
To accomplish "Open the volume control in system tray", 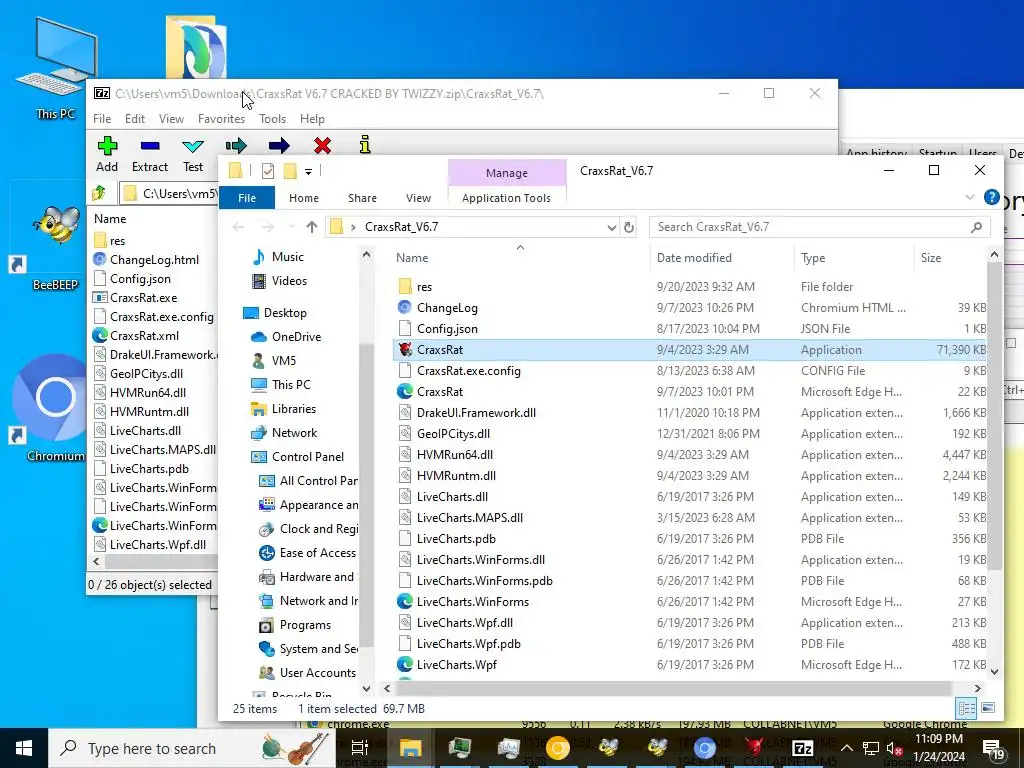I will pos(895,748).
